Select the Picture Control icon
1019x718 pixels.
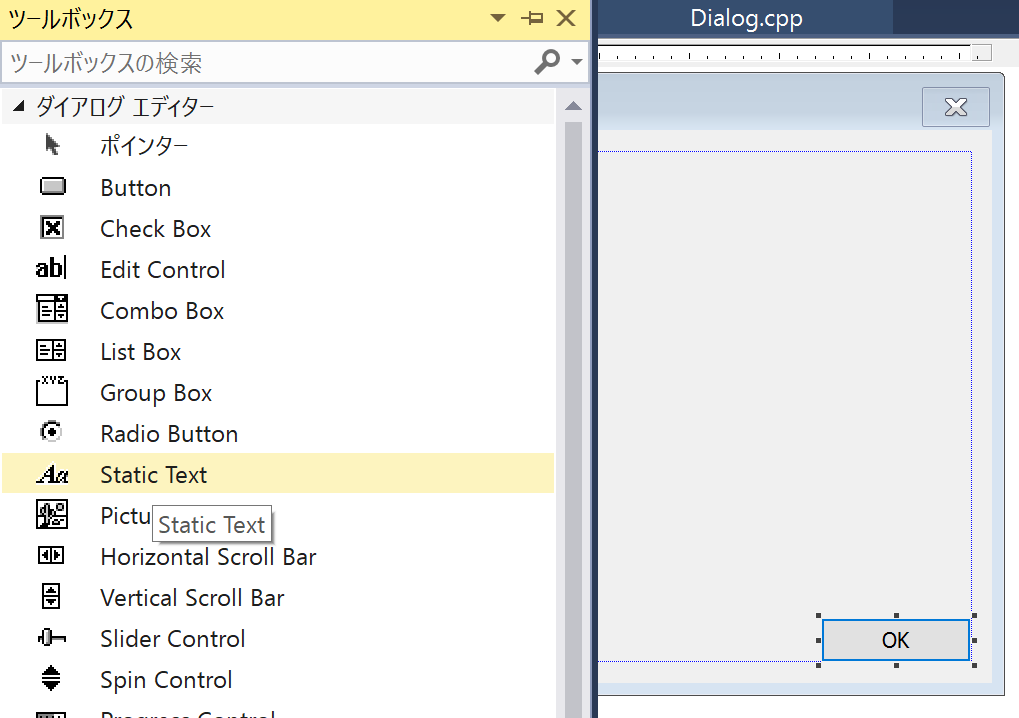pyautogui.click(x=51, y=514)
